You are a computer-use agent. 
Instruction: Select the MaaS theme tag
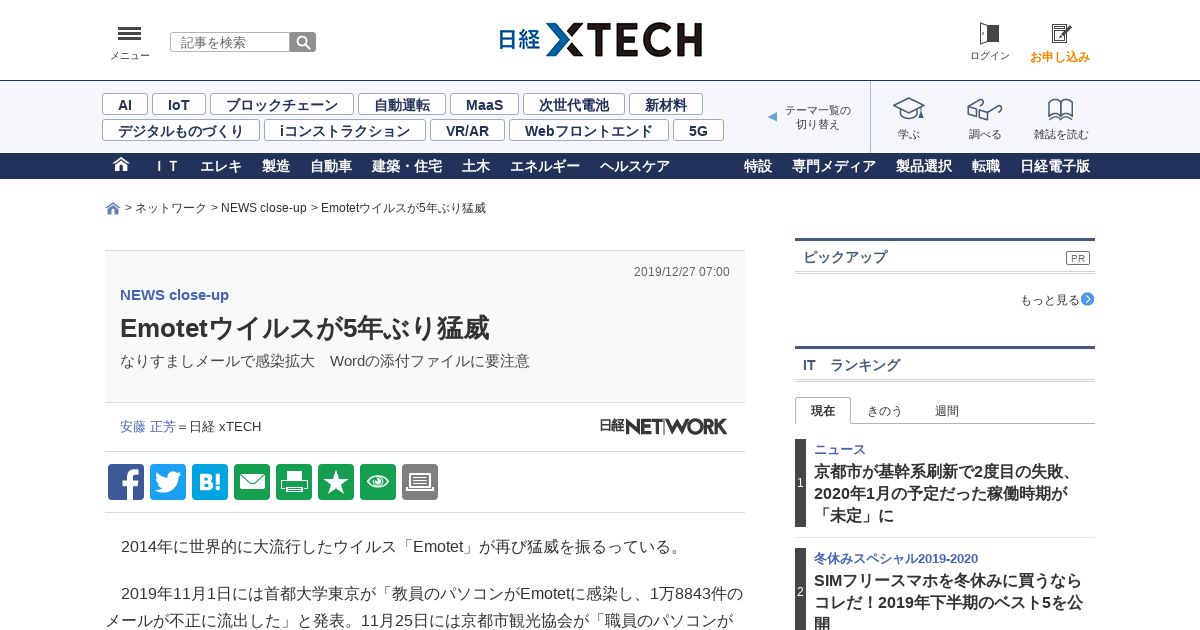(484, 104)
